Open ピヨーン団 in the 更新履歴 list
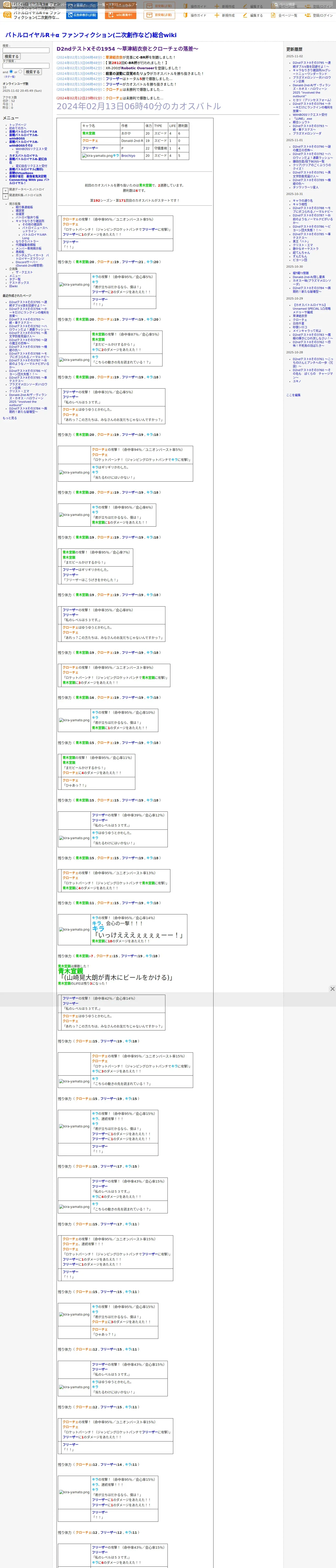Image resolution: width=336 pixels, height=1568 pixels. (300, 260)
